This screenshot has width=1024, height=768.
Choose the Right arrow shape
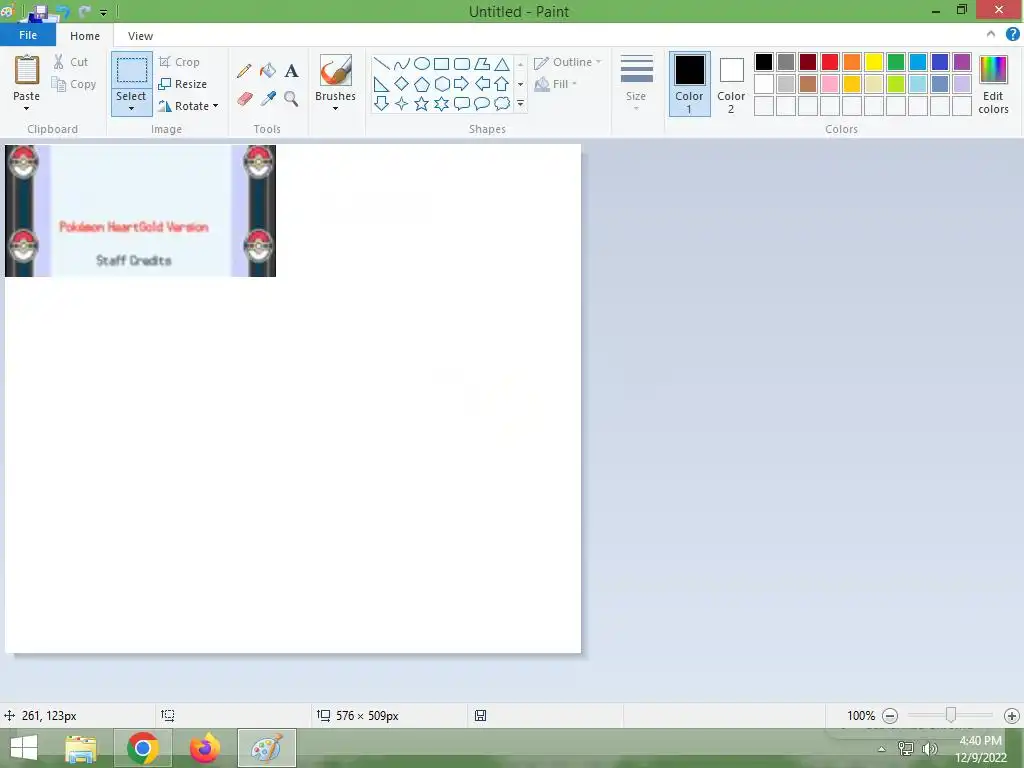pos(462,84)
